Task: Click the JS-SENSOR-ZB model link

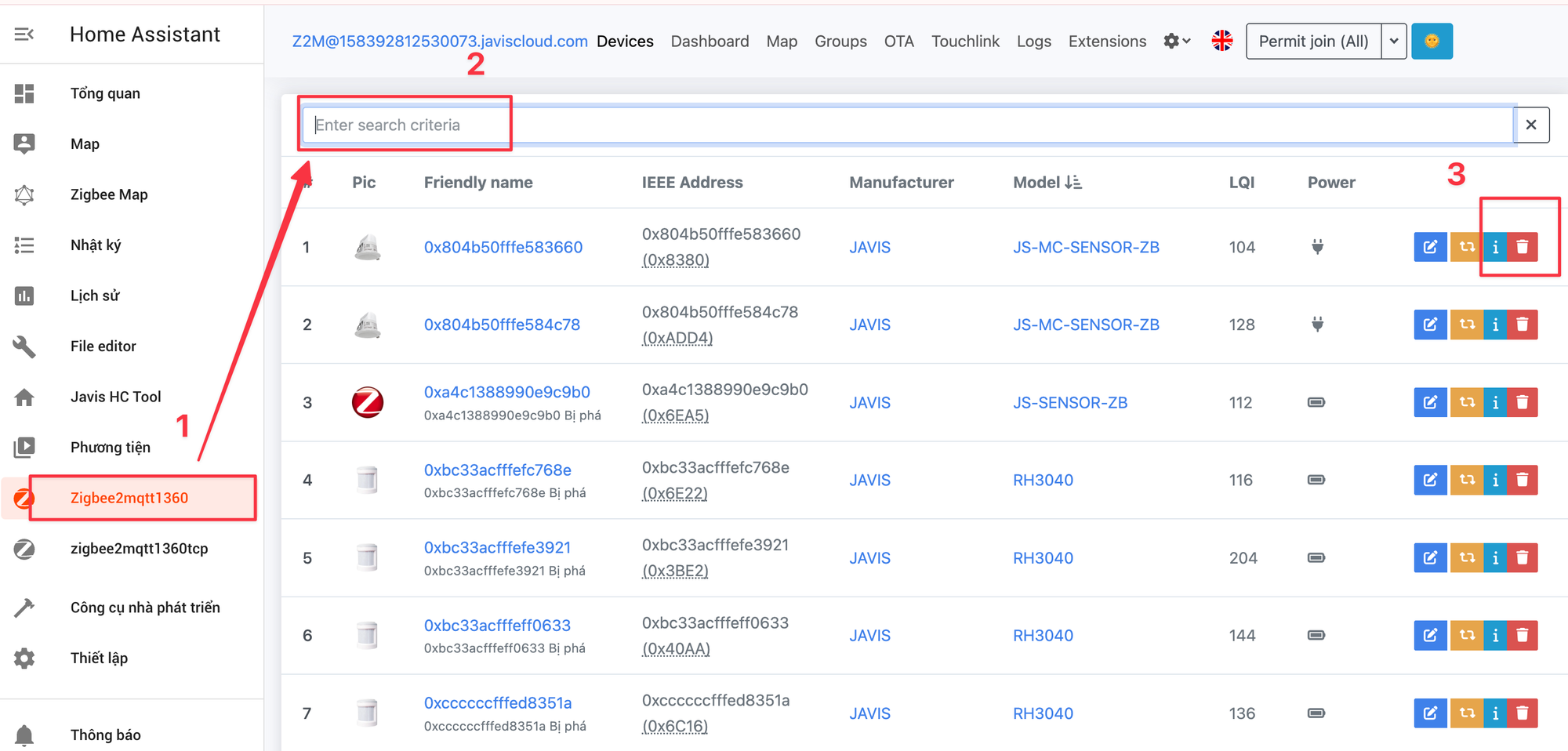Action: pyautogui.click(x=1069, y=402)
